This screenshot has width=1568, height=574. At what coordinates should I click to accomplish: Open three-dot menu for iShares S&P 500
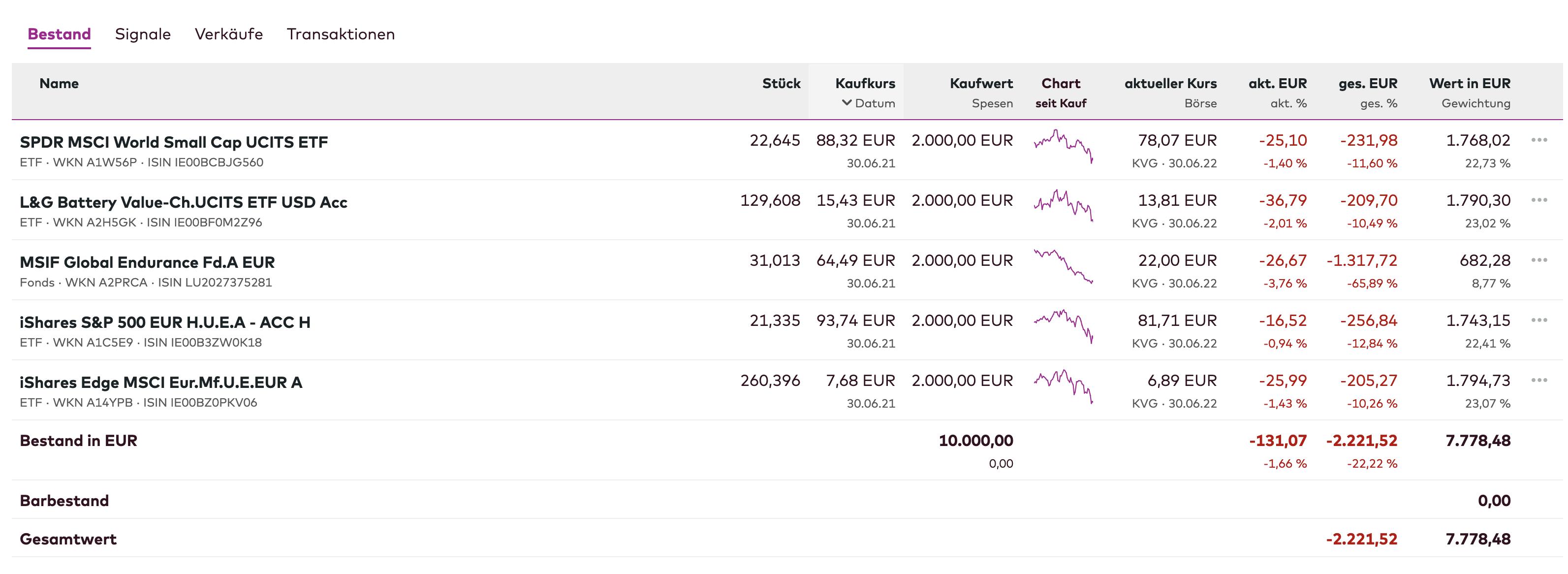pyautogui.click(x=1539, y=320)
